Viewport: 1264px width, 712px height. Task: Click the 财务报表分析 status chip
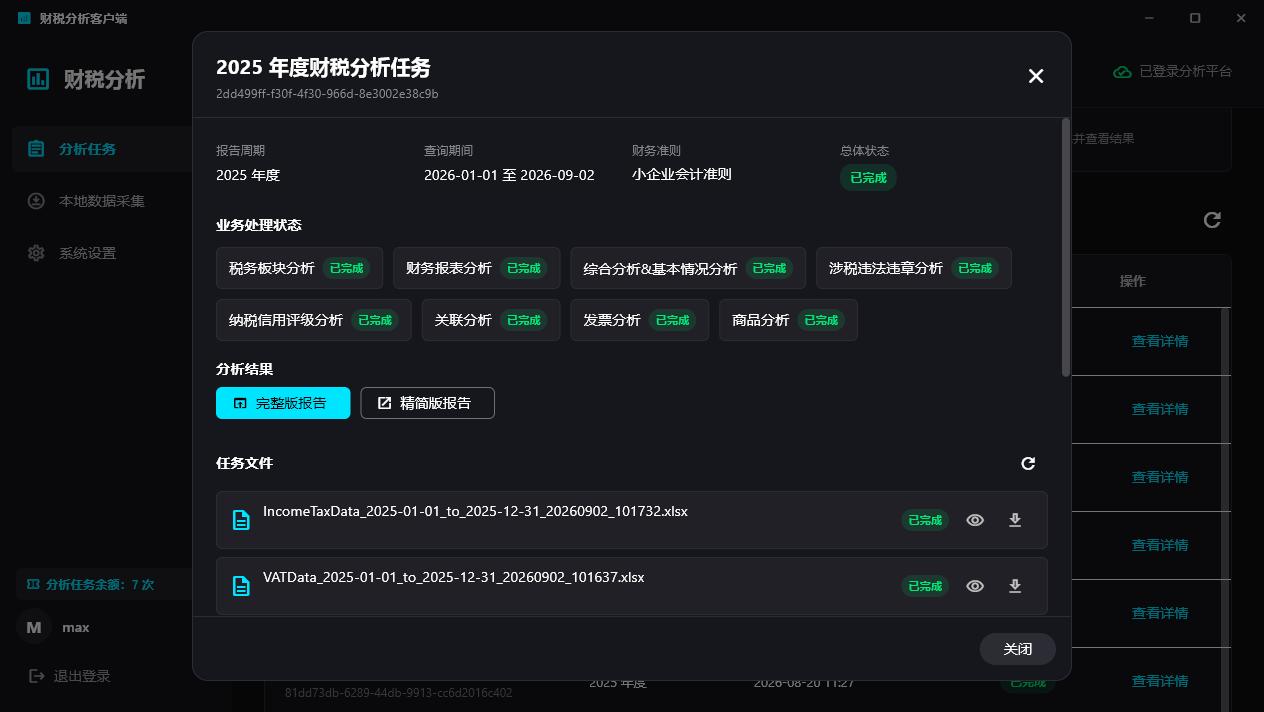476,268
